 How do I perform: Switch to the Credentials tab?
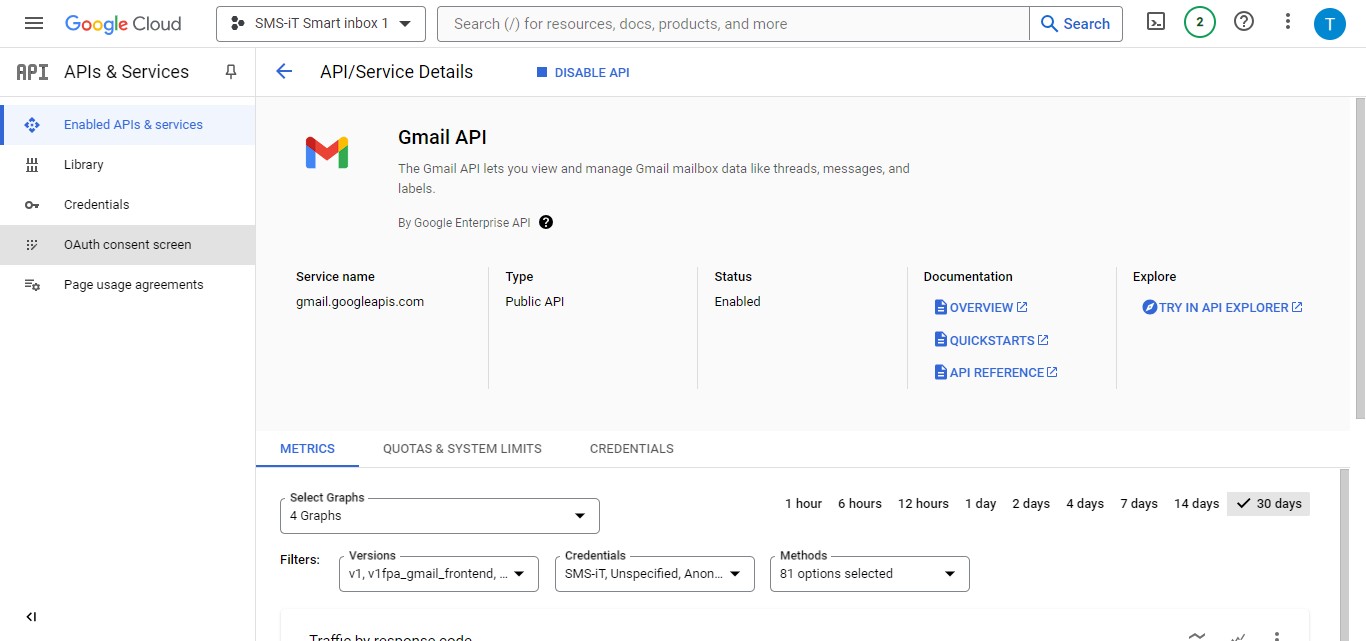tap(631, 448)
